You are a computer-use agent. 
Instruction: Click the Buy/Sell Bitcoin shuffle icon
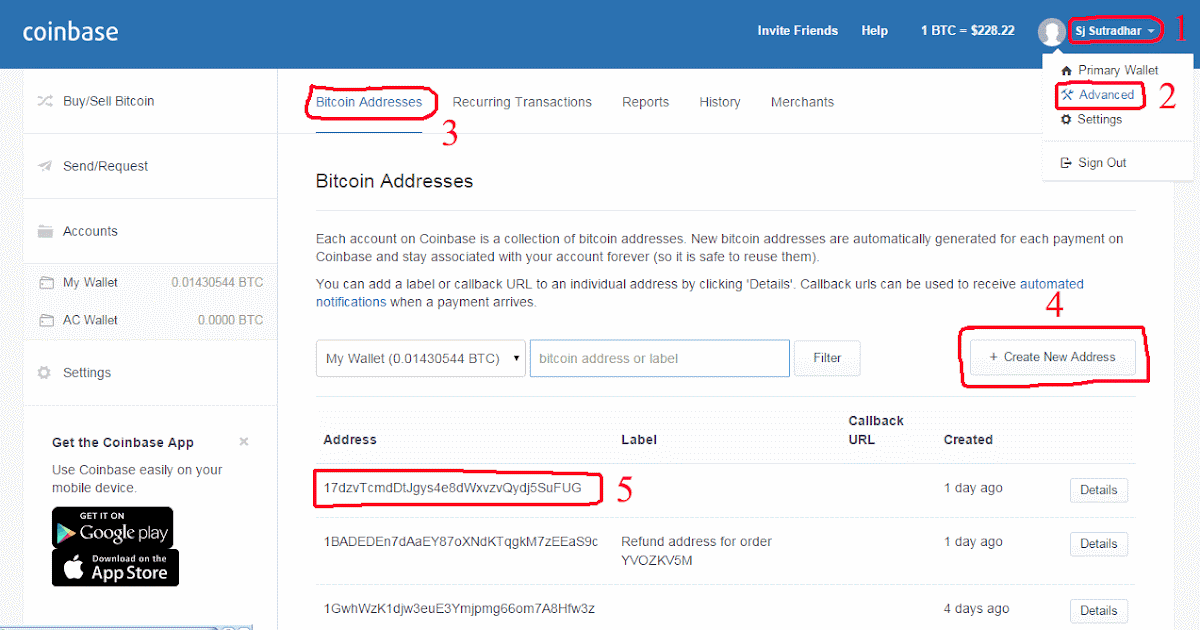pos(45,101)
